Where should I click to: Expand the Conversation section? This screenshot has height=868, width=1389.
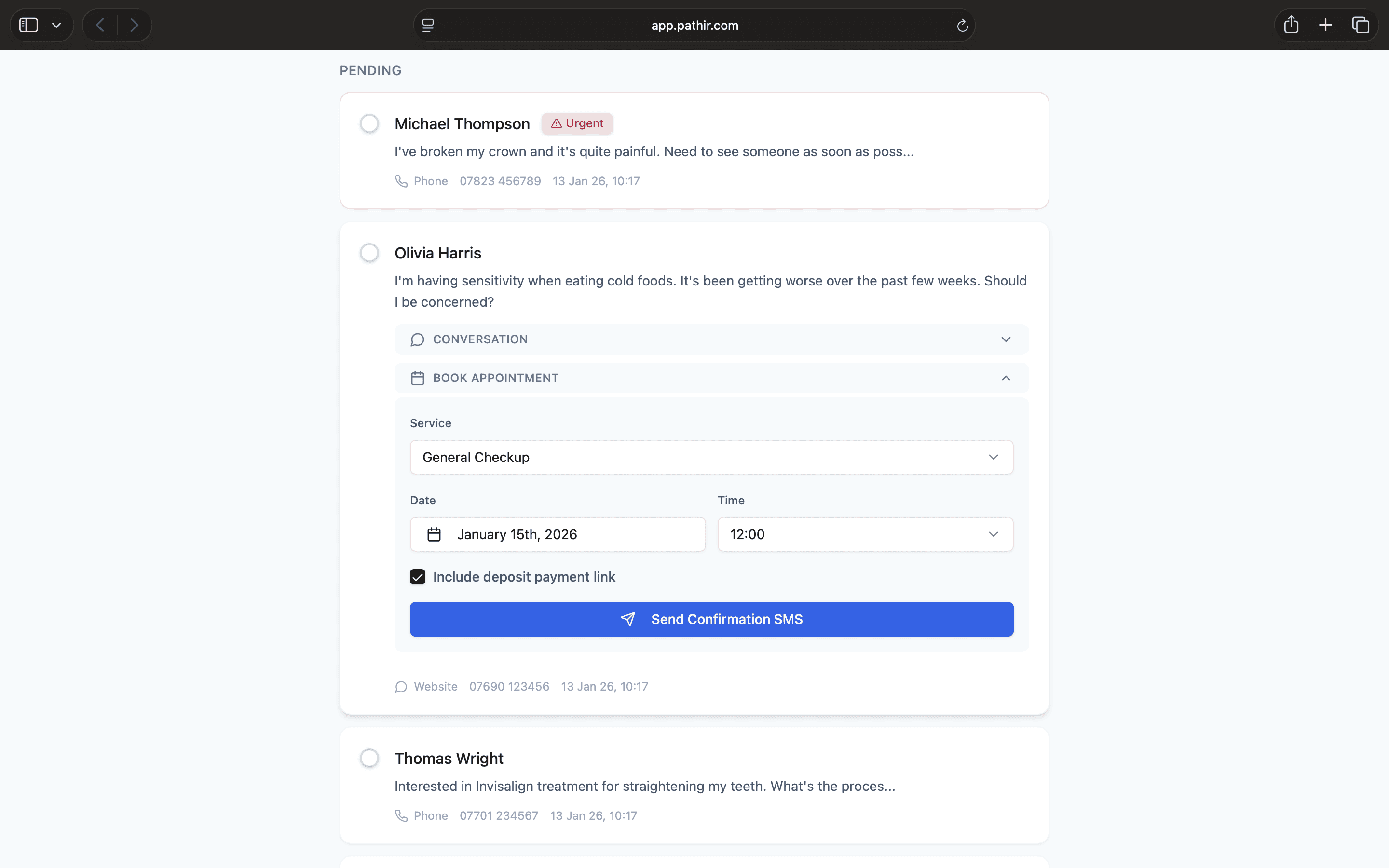point(711,339)
